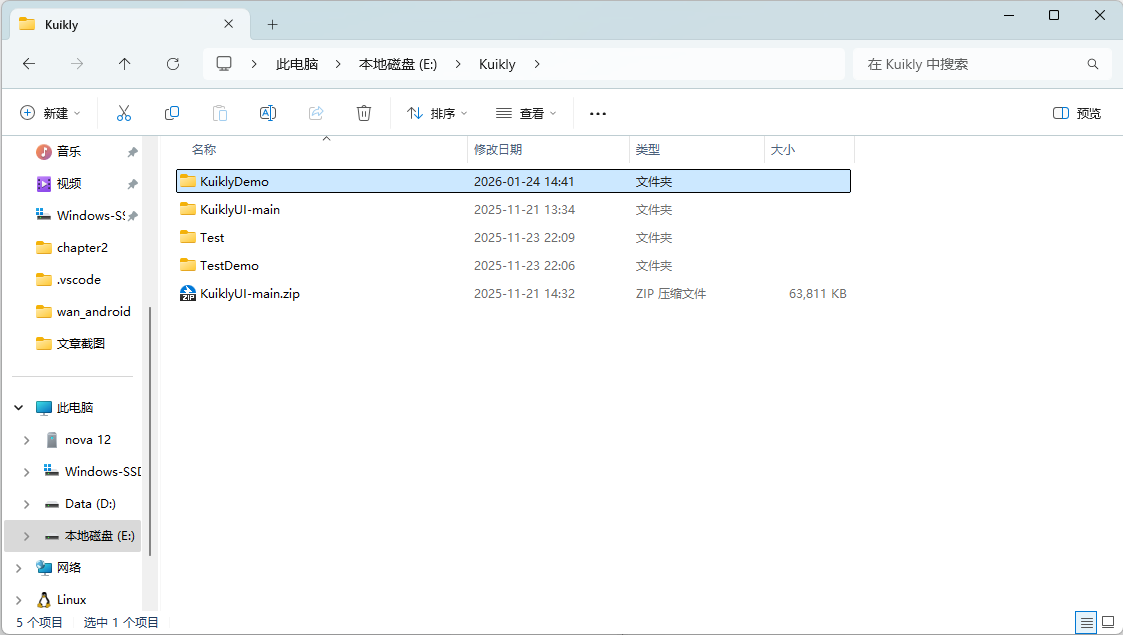Image resolution: width=1123 pixels, height=635 pixels.
Task: Sort by 类型 column header
Action: pos(648,150)
